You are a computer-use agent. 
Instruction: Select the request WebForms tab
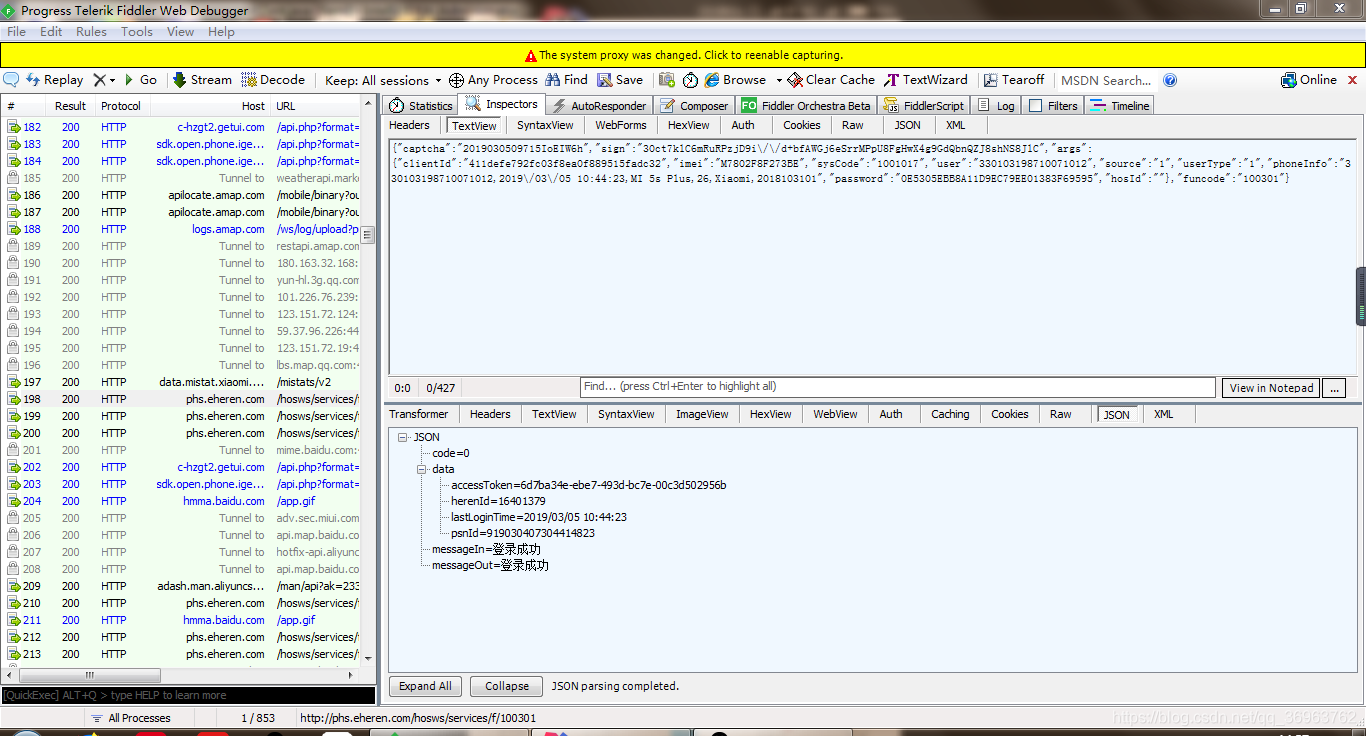coord(621,125)
